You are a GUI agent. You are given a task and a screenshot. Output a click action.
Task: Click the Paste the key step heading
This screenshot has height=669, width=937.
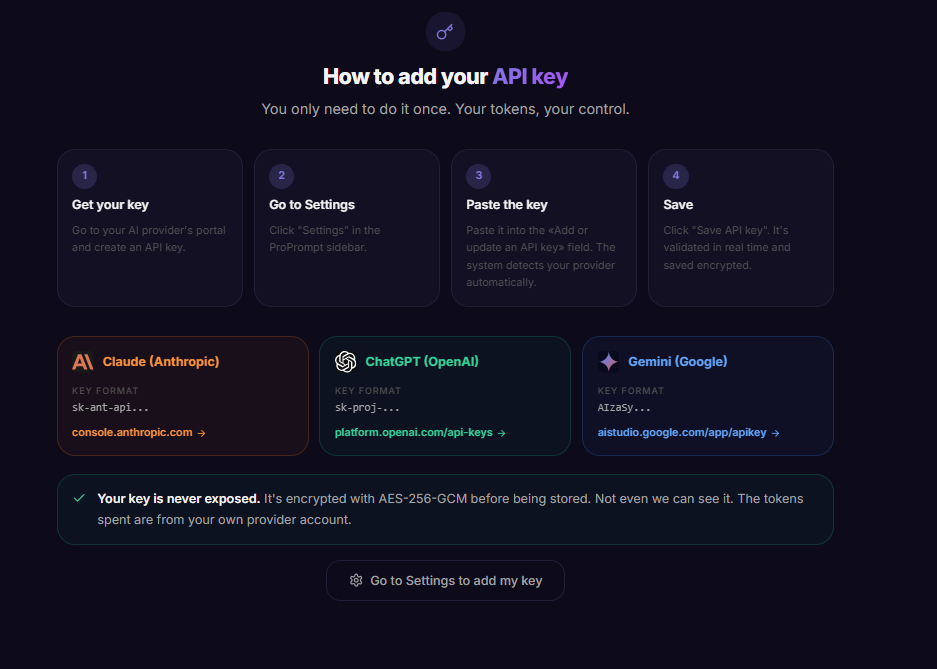point(507,204)
